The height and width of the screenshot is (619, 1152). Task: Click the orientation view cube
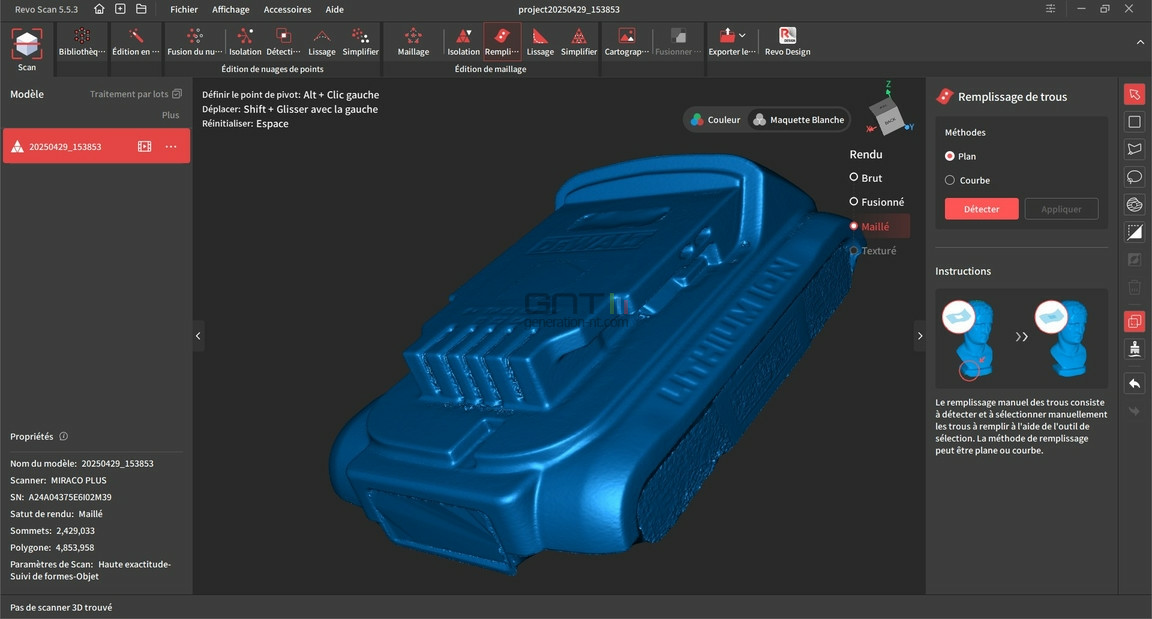888,116
